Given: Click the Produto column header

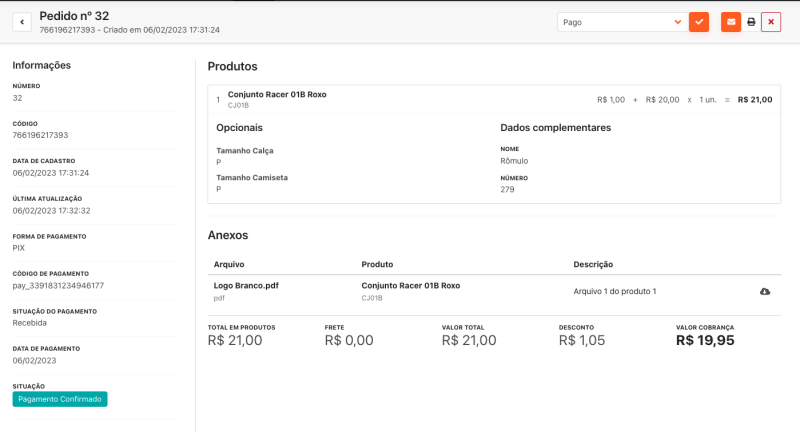Looking at the screenshot, I should pyautogui.click(x=378, y=264).
